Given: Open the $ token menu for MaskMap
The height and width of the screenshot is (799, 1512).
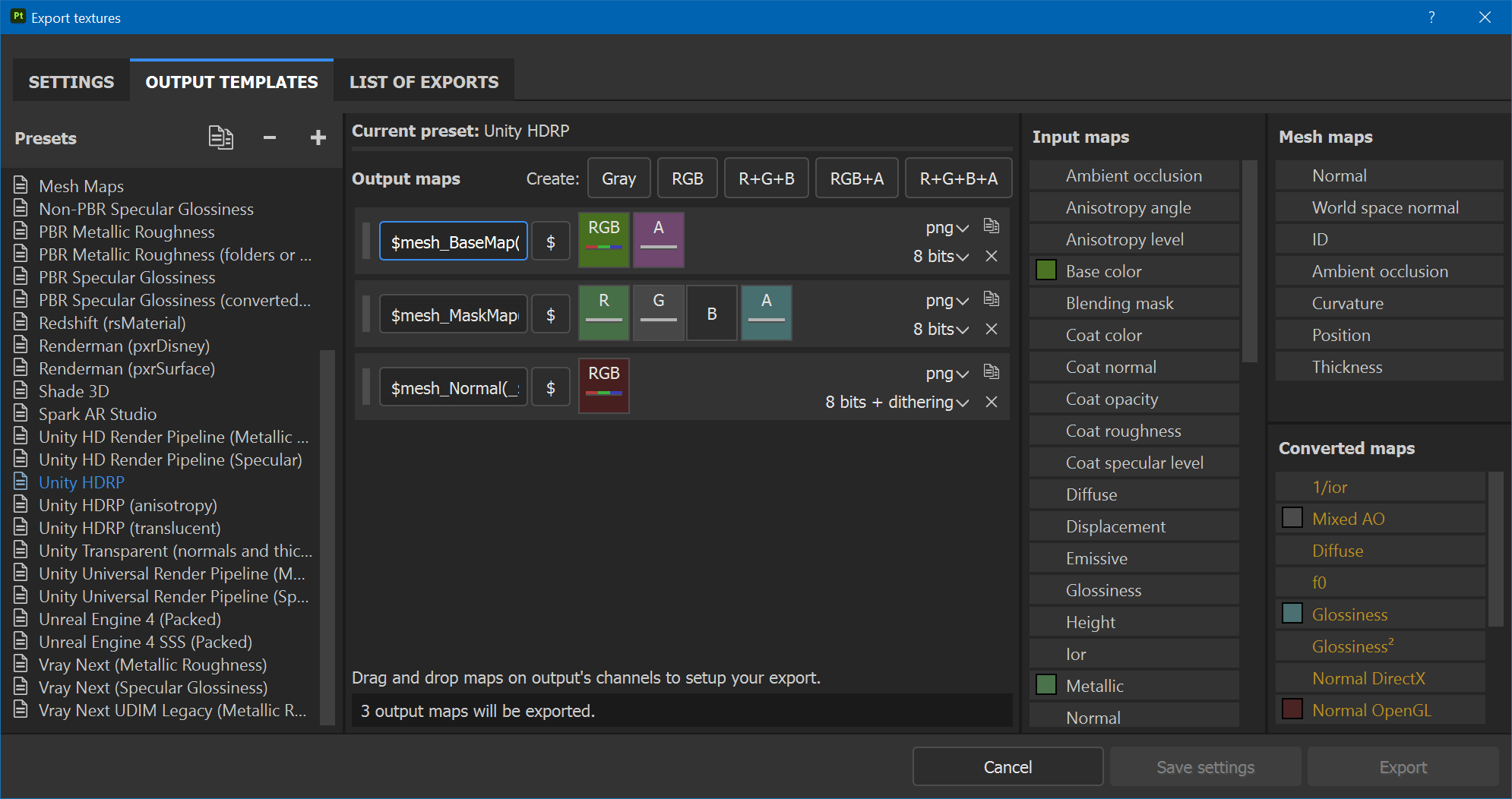Looking at the screenshot, I should (551, 314).
